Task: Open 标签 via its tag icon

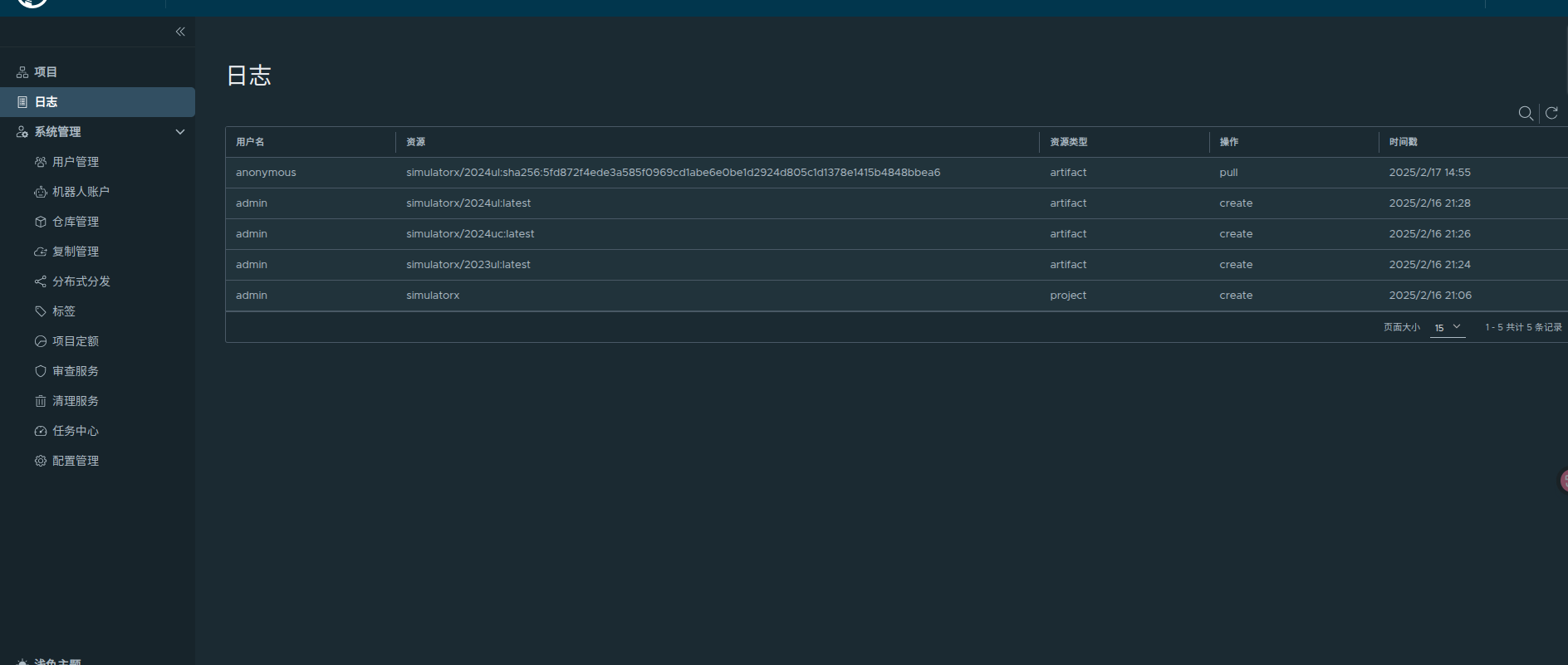Action: (x=41, y=311)
